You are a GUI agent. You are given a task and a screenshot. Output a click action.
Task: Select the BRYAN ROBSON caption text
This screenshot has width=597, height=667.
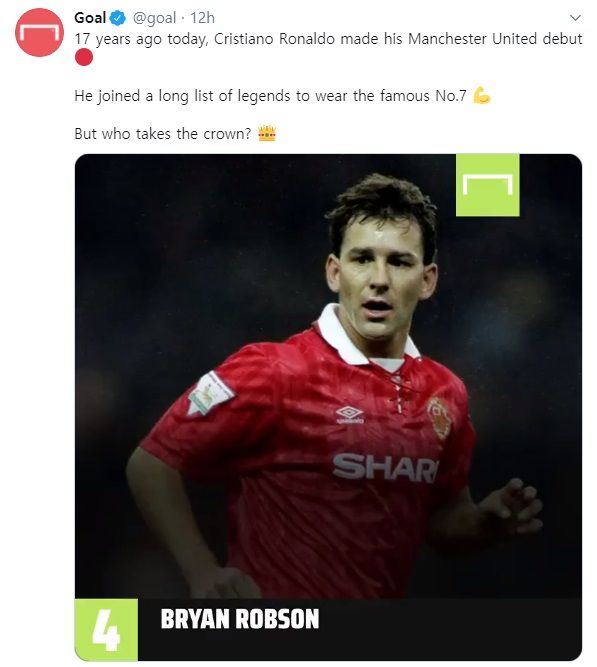coord(240,619)
